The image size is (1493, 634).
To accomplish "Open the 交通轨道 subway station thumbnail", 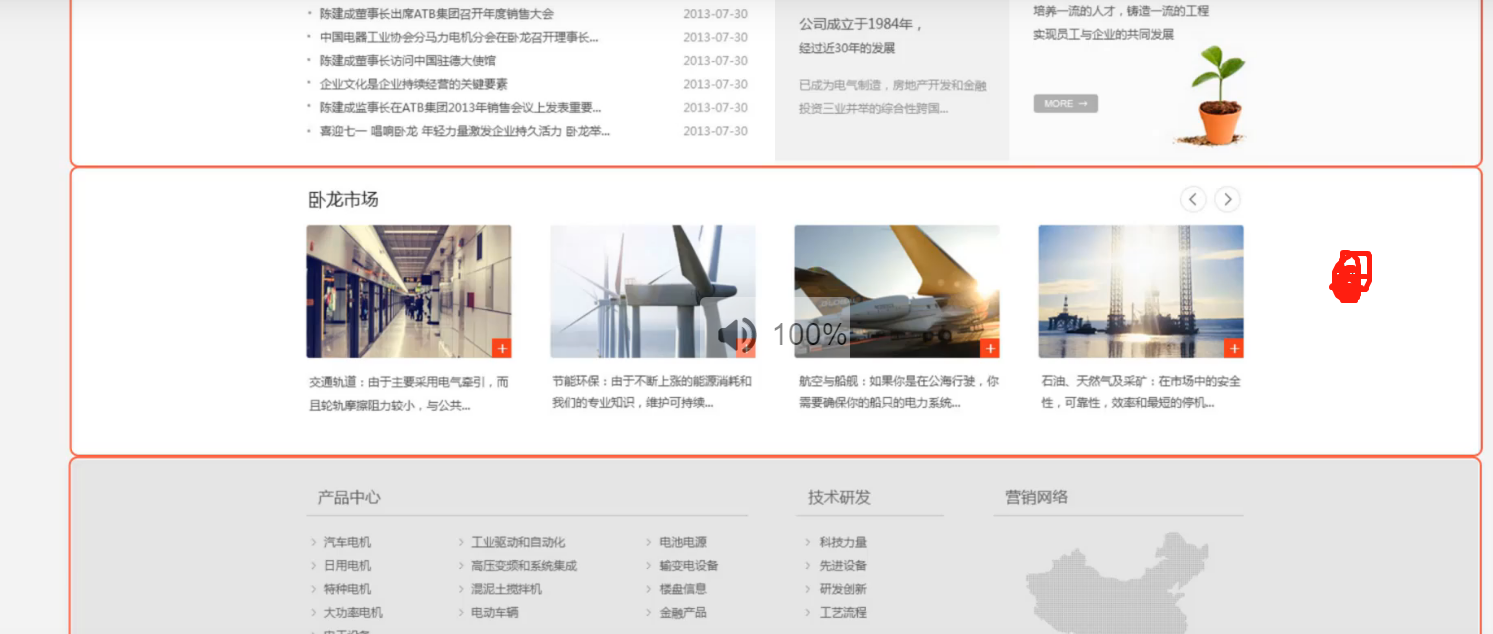I will [x=408, y=291].
